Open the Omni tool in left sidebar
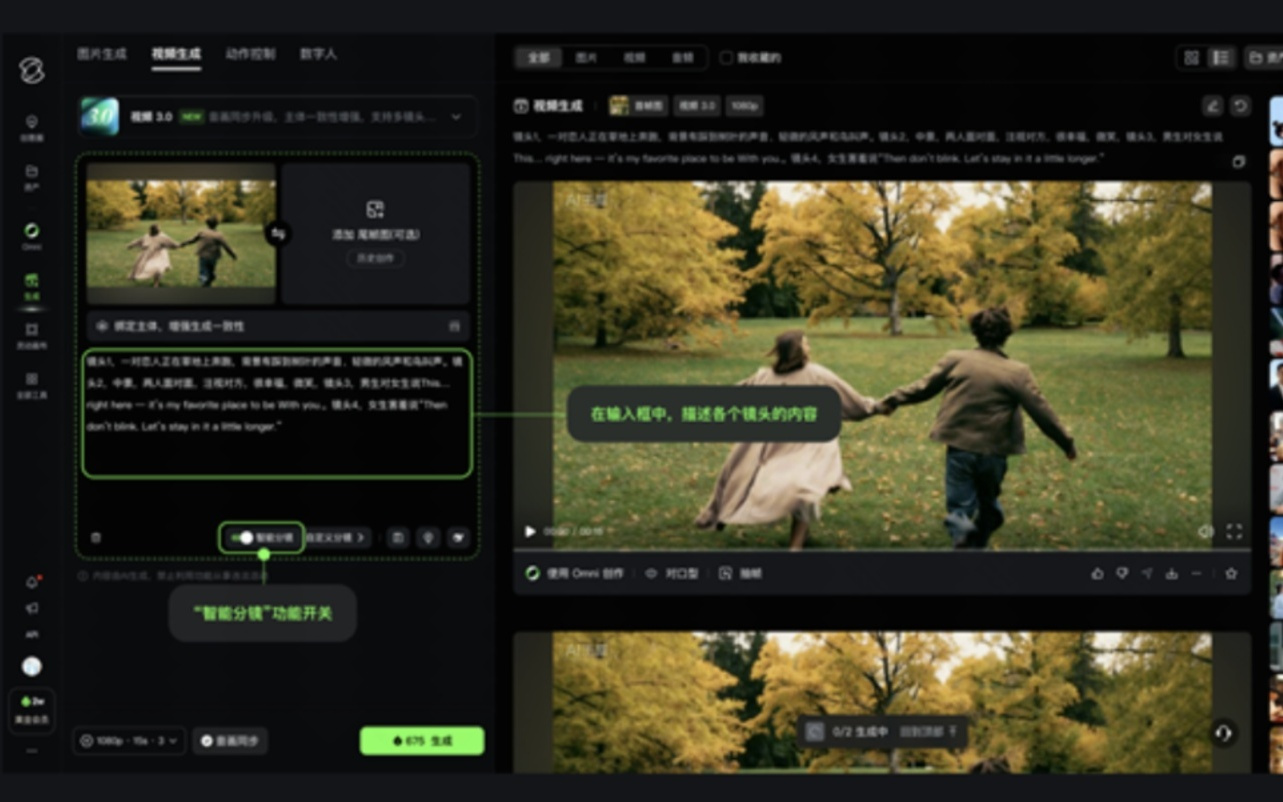Image resolution: width=1283 pixels, height=802 pixels. (32, 235)
